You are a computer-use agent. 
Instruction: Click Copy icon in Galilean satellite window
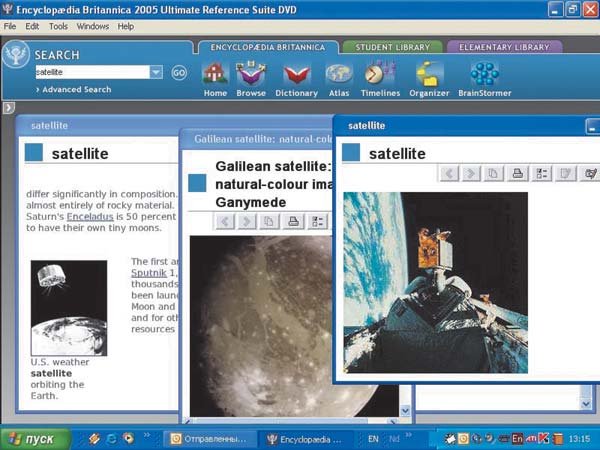tap(269, 221)
